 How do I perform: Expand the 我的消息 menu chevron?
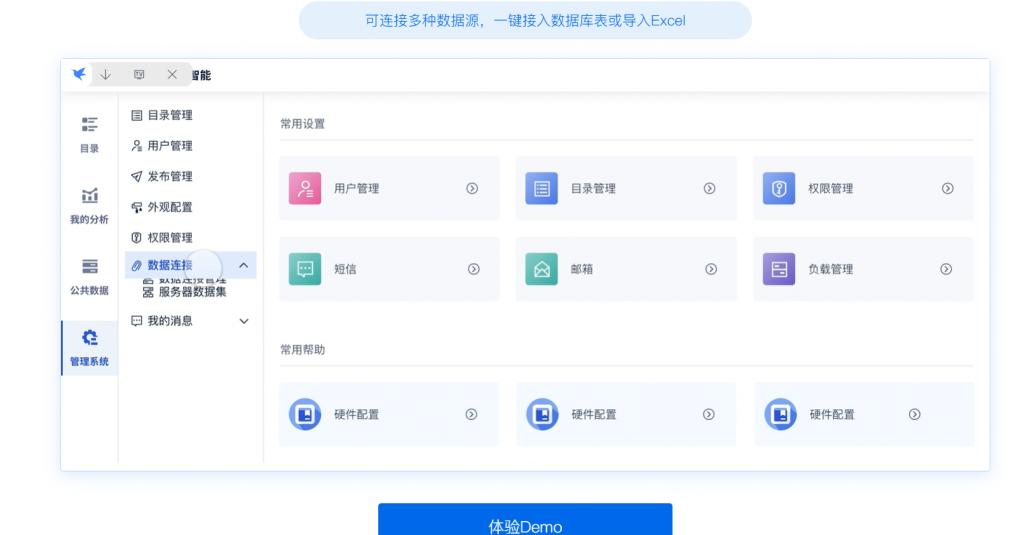click(244, 321)
